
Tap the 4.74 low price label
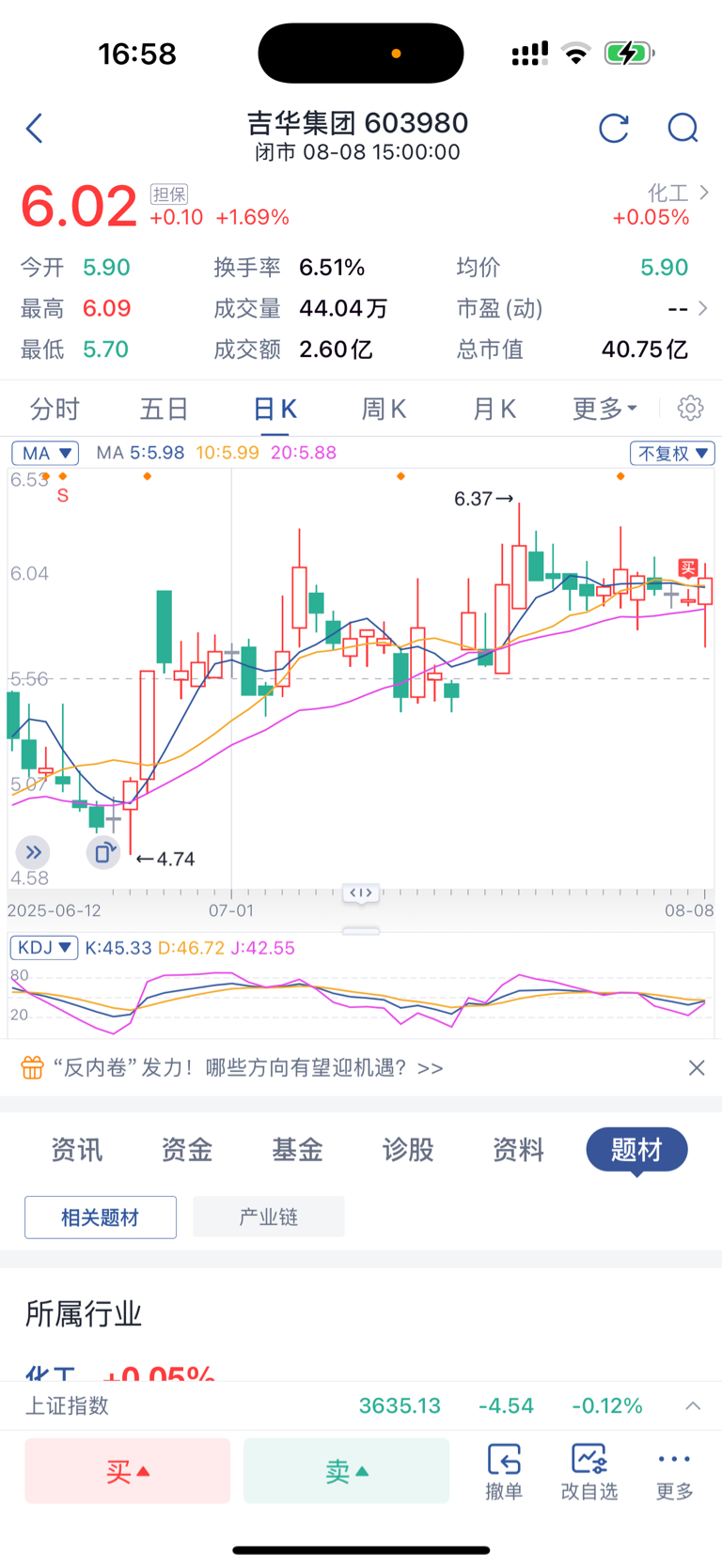coord(165,859)
